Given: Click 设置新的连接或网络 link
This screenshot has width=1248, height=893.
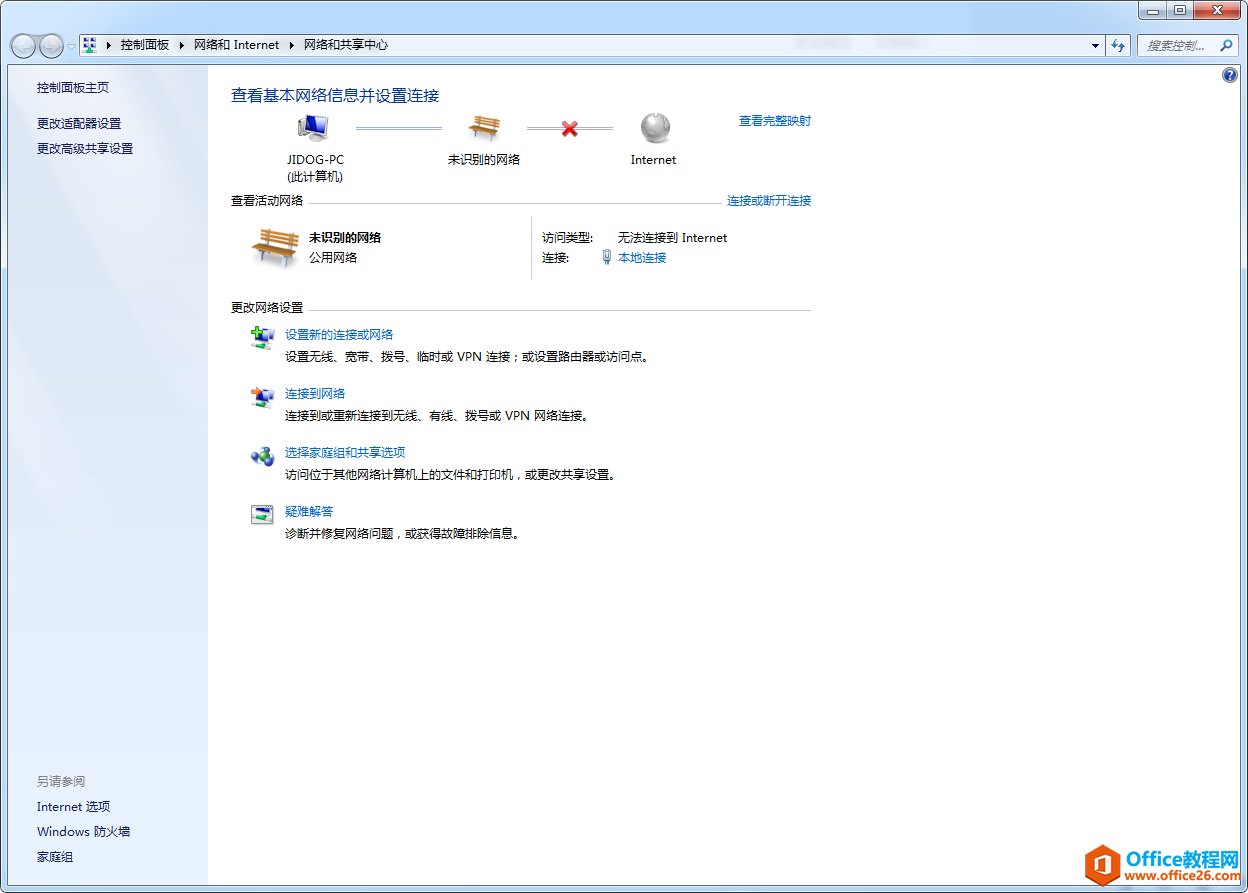Looking at the screenshot, I should point(339,334).
